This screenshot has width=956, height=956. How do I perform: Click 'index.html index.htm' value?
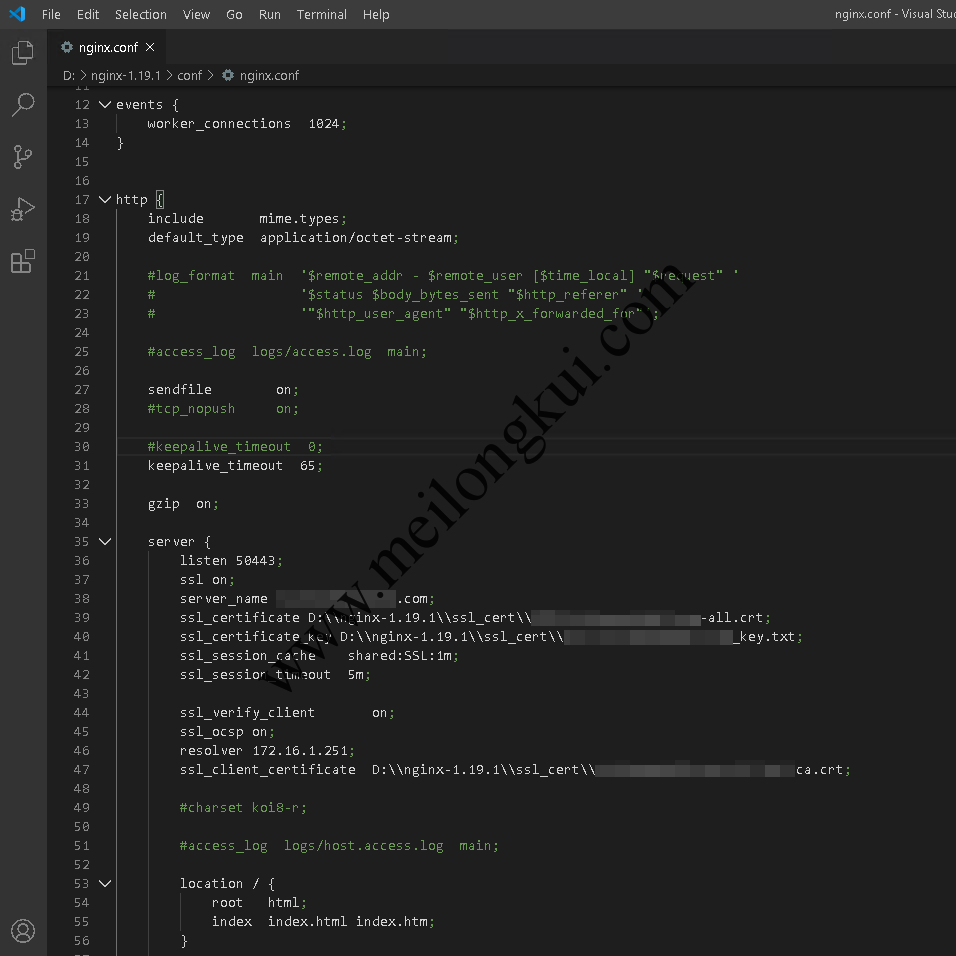pos(348,921)
